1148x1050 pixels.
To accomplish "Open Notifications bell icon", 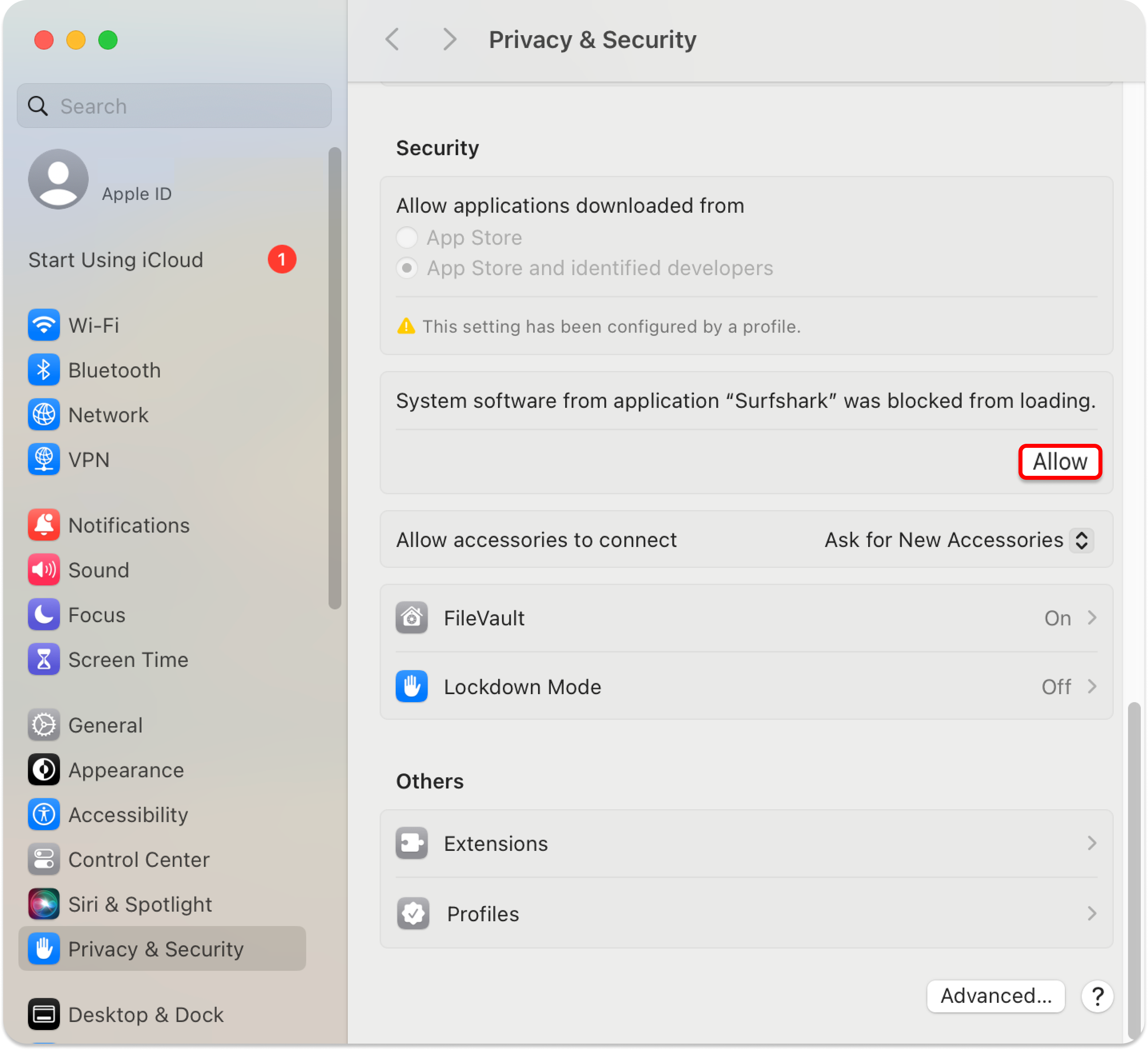I will coord(44,525).
